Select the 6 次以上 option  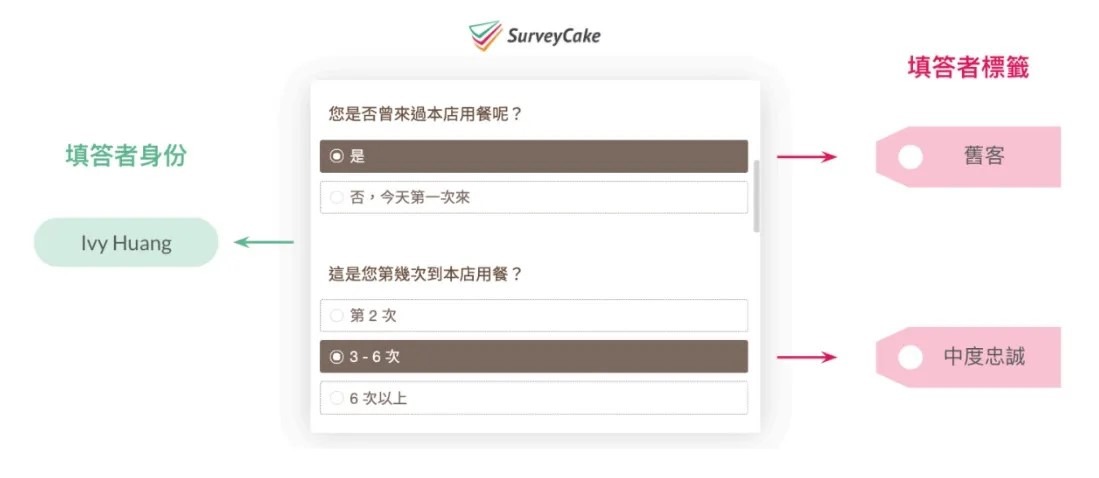click(x=534, y=398)
